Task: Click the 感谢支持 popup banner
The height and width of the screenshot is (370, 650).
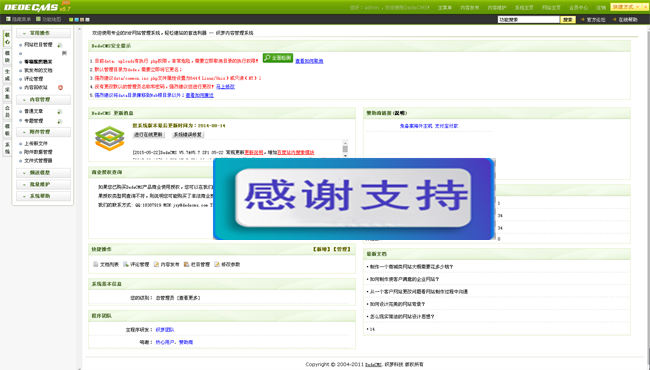Action: pos(354,198)
